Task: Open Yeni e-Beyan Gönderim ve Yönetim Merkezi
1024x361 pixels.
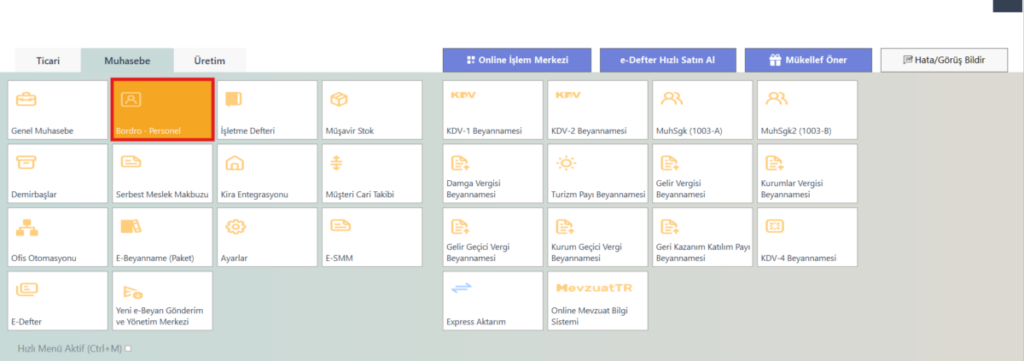Action: [x=163, y=301]
